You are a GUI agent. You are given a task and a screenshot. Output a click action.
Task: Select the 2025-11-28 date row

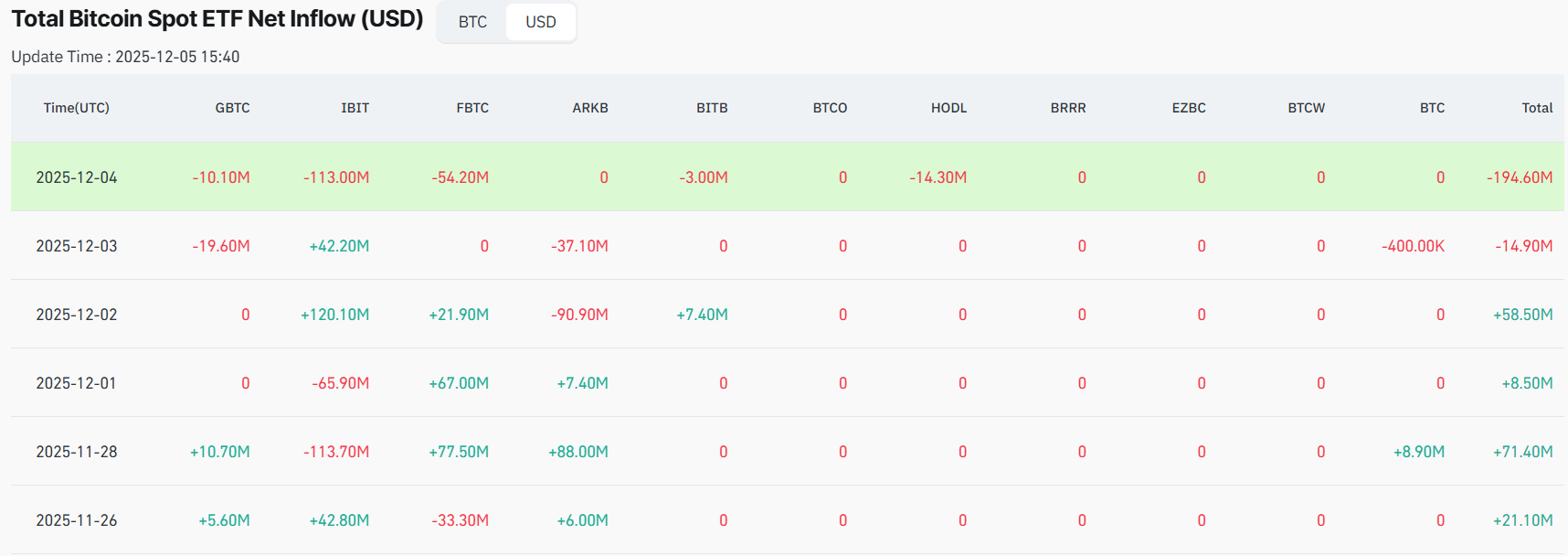pos(77,451)
